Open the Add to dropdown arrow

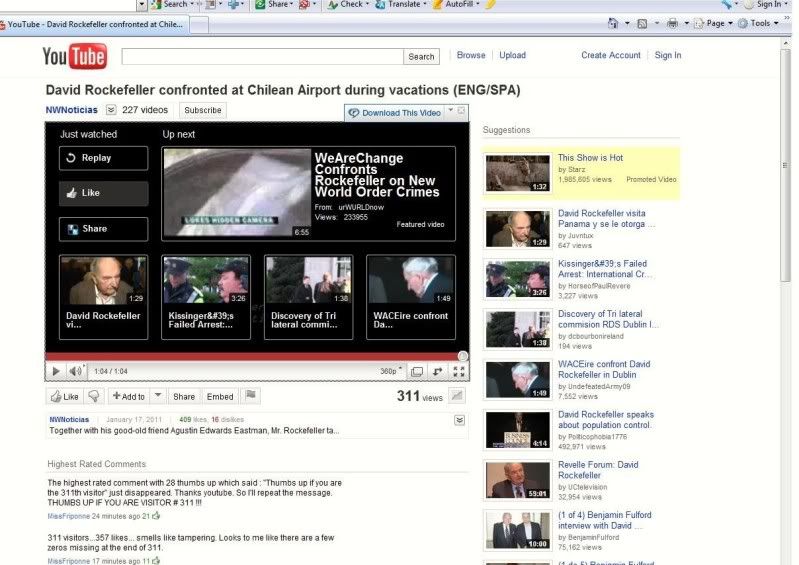pyautogui.click(x=158, y=395)
